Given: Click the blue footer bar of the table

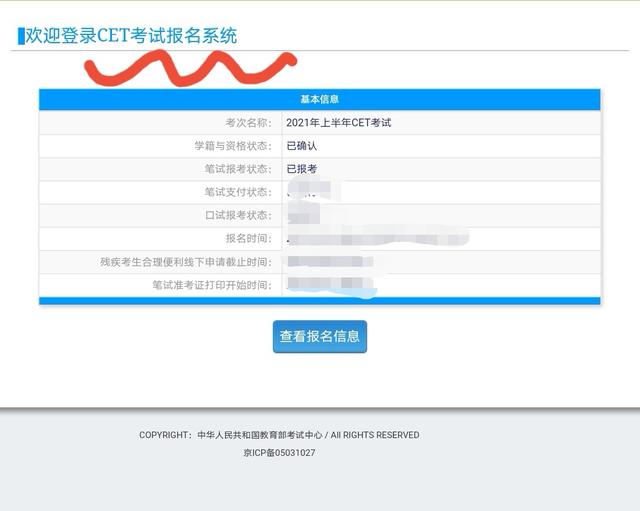Looking at the screenshot, I should [320, 301].
